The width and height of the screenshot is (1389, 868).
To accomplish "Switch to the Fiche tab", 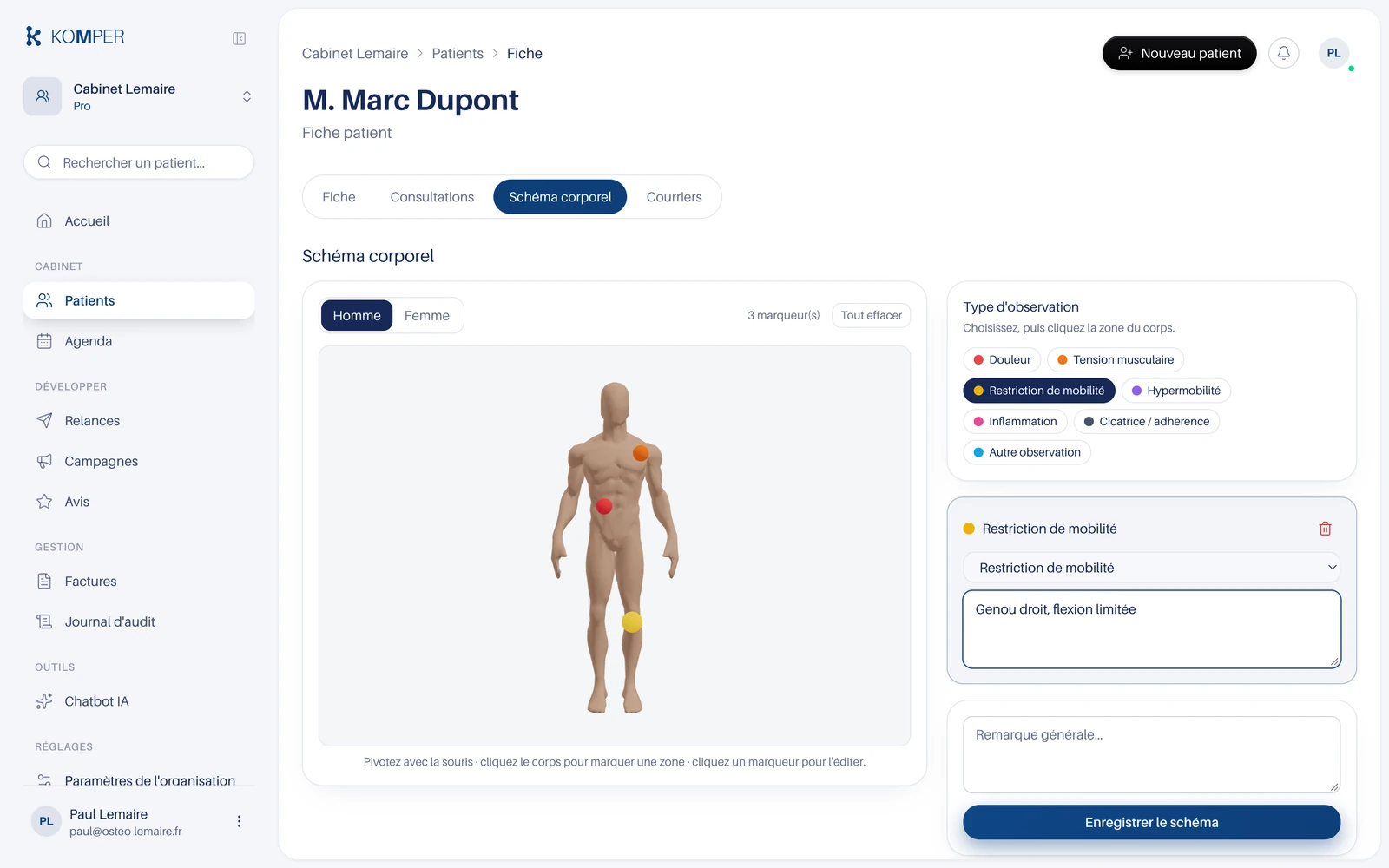I will 339,197.
